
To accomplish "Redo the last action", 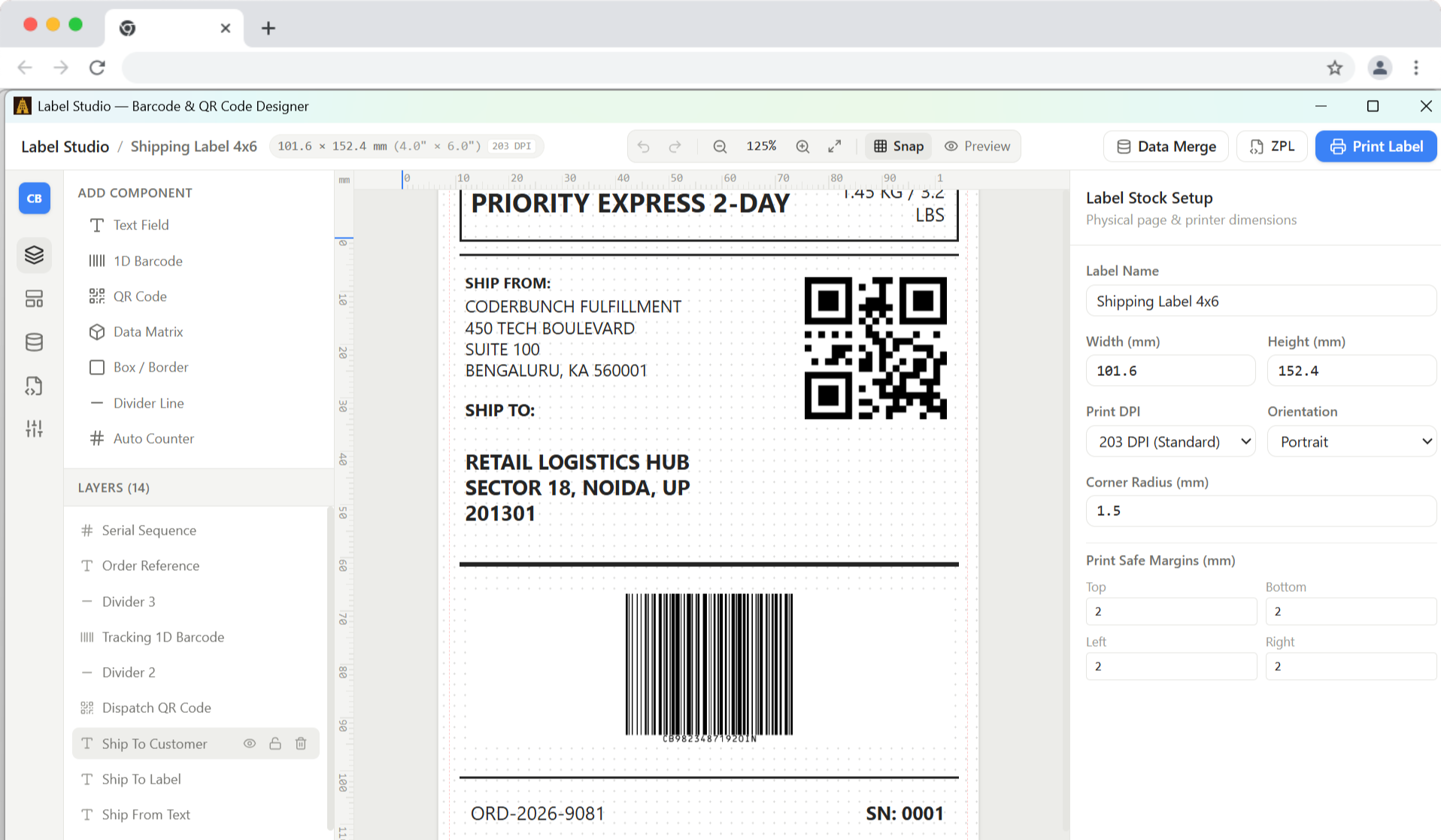I will pos(675,147).
